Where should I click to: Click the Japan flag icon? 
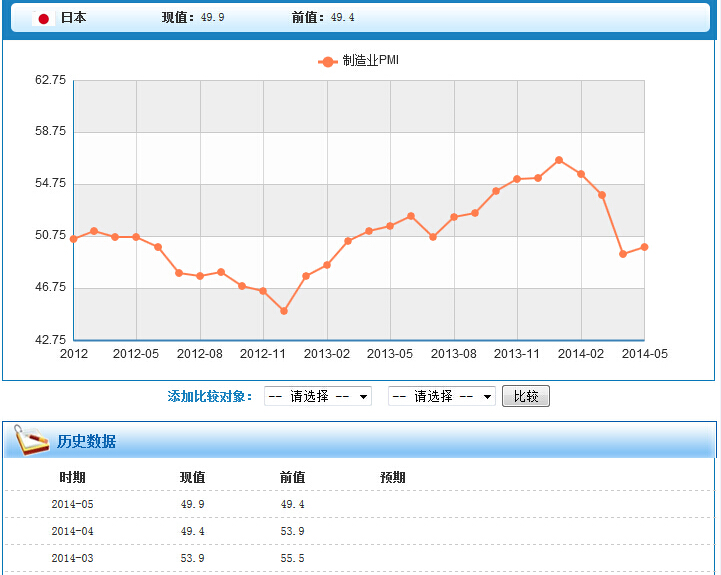coord(43,18)
